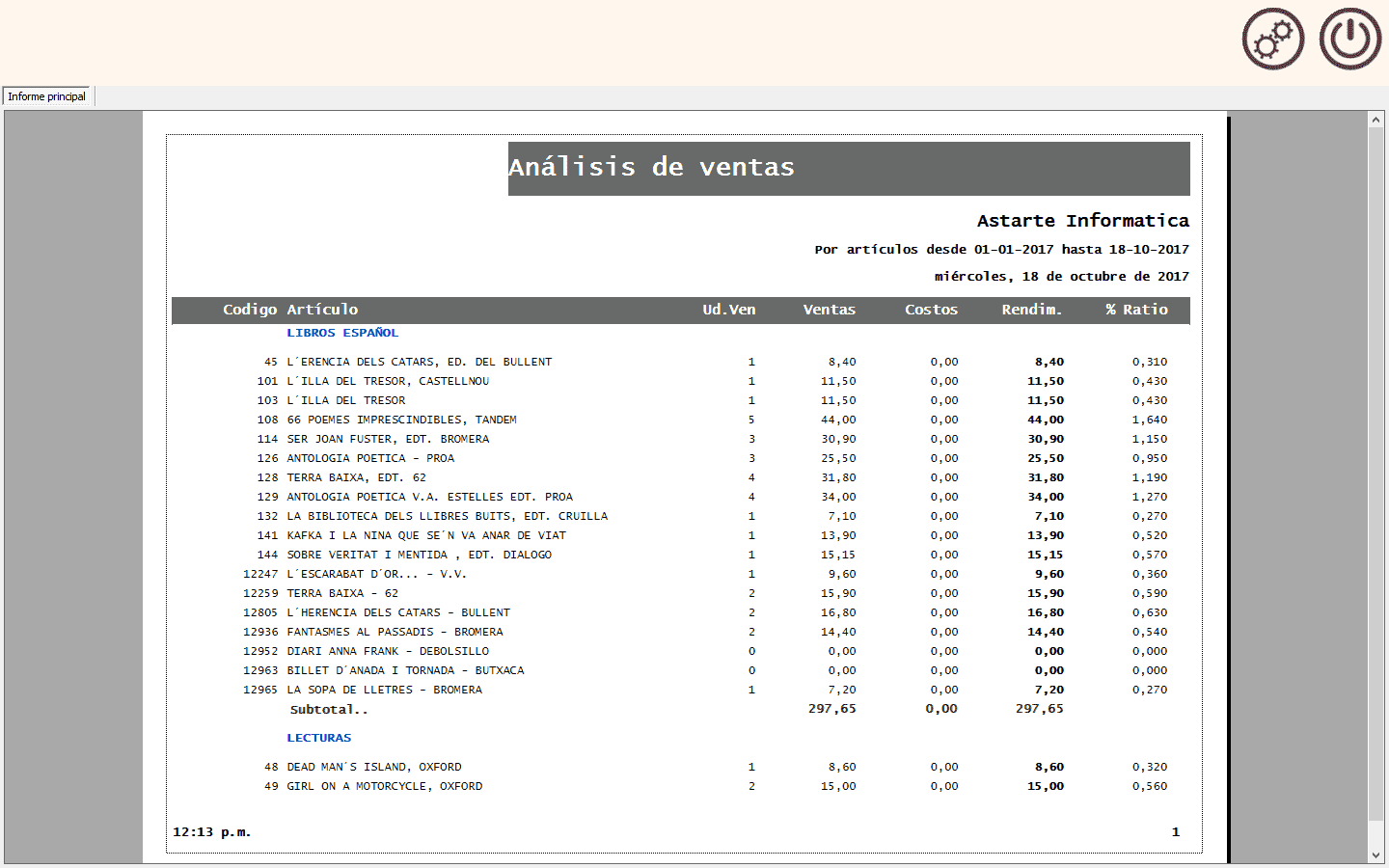Screen dimensions: 1389x868
Task: Select the KAFKA I LA NINA article row
Action: click(426, 535)
